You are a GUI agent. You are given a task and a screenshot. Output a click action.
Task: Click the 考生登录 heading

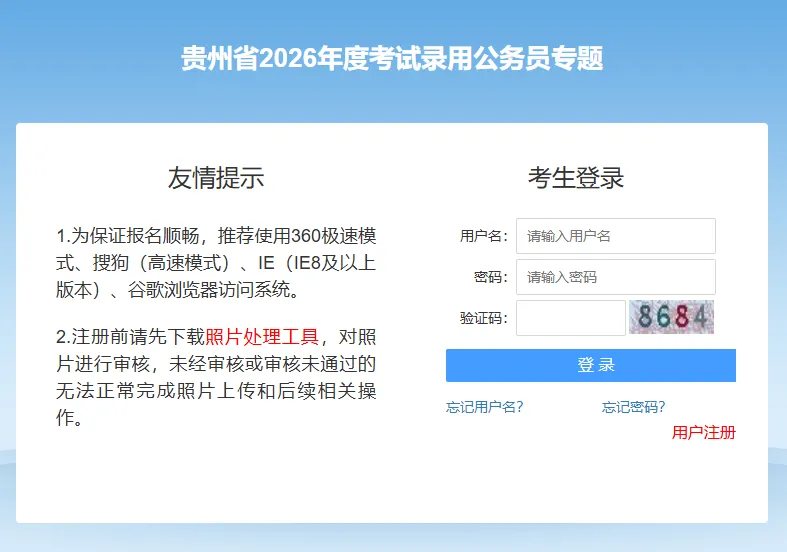[x=576, y=178]
